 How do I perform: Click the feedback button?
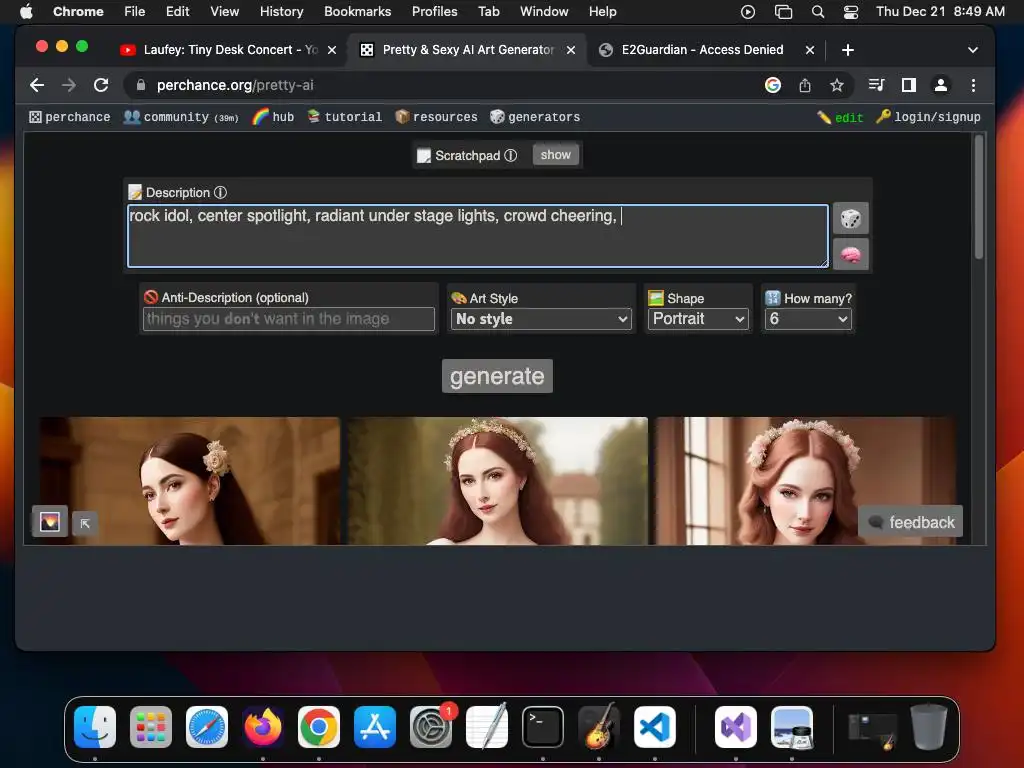pyautogui.click(x=910, y=522)
